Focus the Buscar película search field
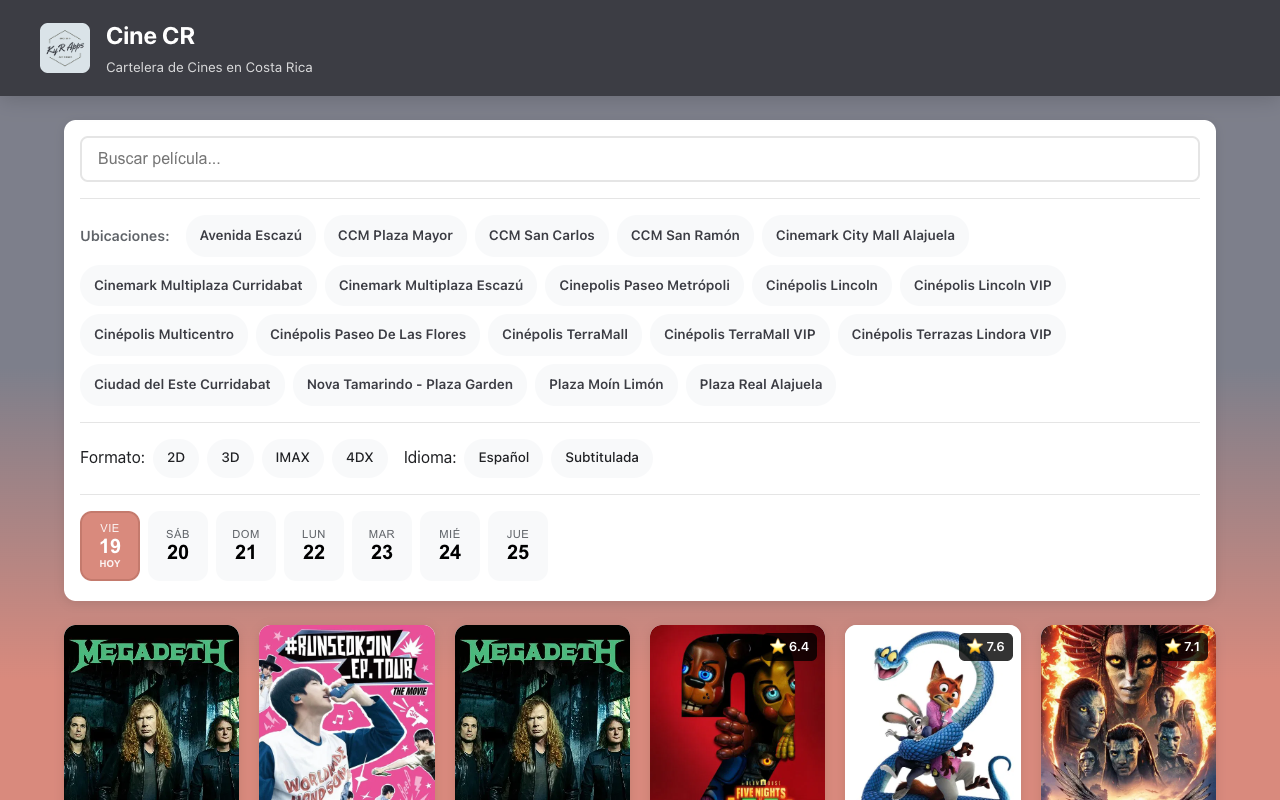The image size is (1280, 800). (x=640, y=159)
